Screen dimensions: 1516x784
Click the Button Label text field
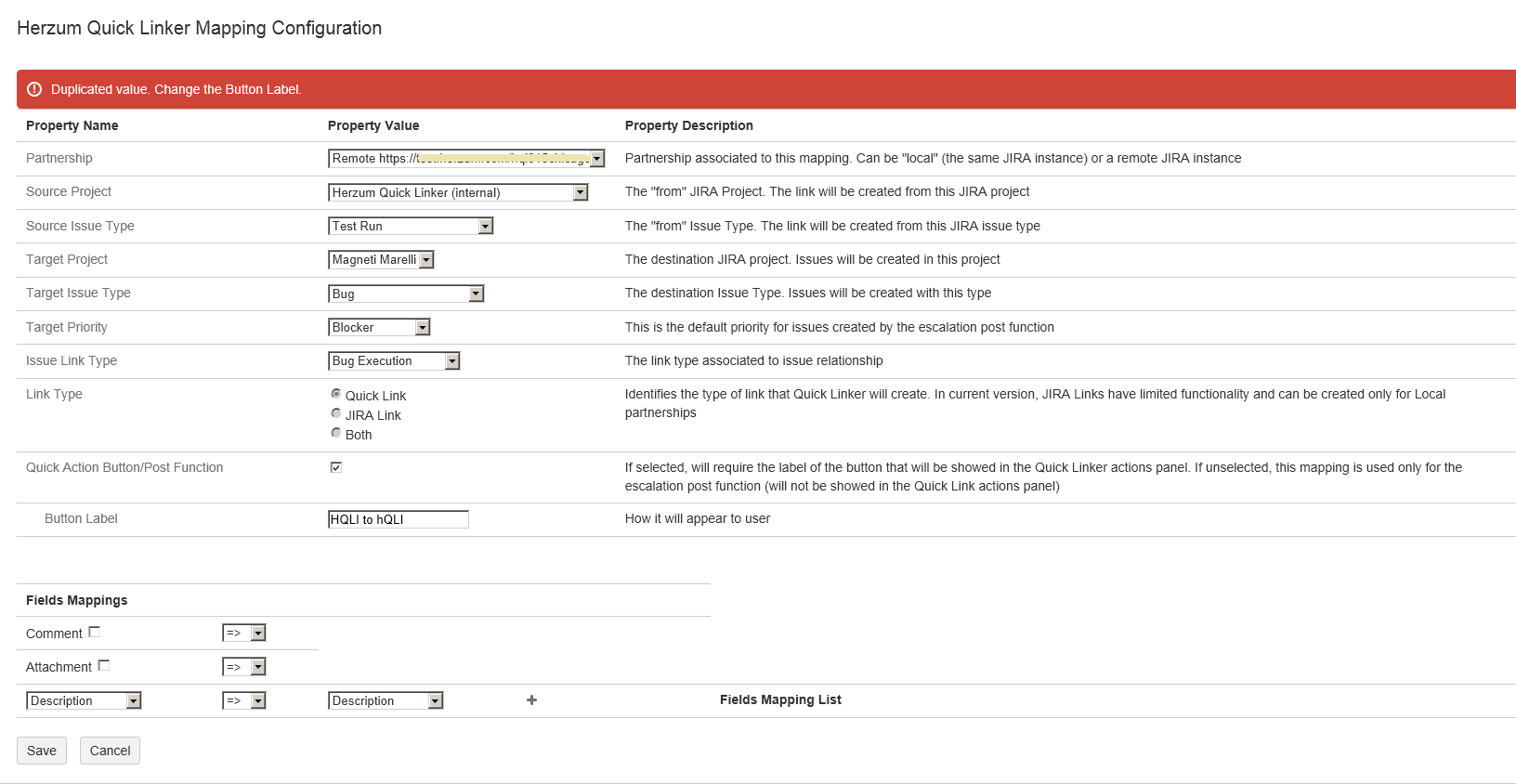(399, 519)
